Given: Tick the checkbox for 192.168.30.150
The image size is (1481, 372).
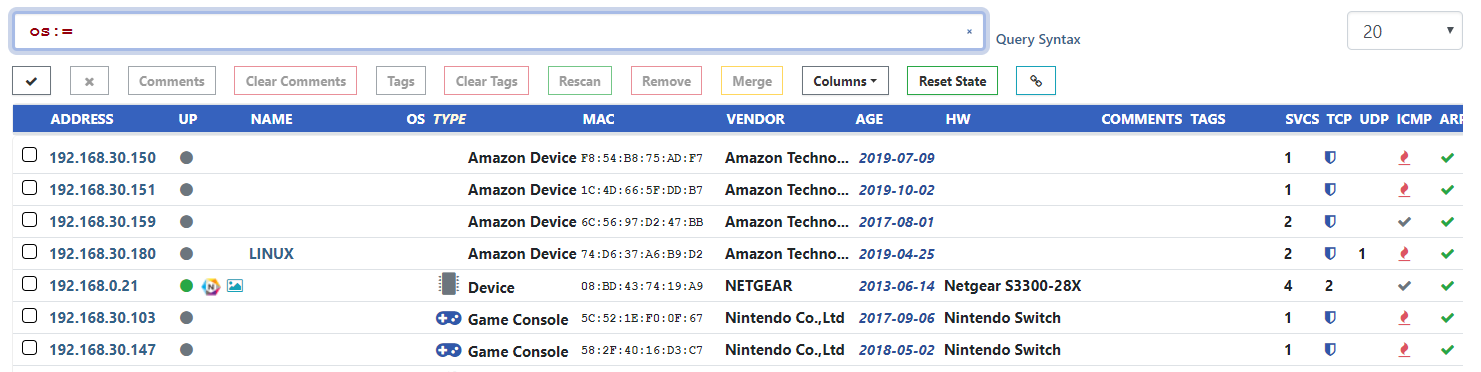Looking at the screenshot, I should (x=30, y=156).
